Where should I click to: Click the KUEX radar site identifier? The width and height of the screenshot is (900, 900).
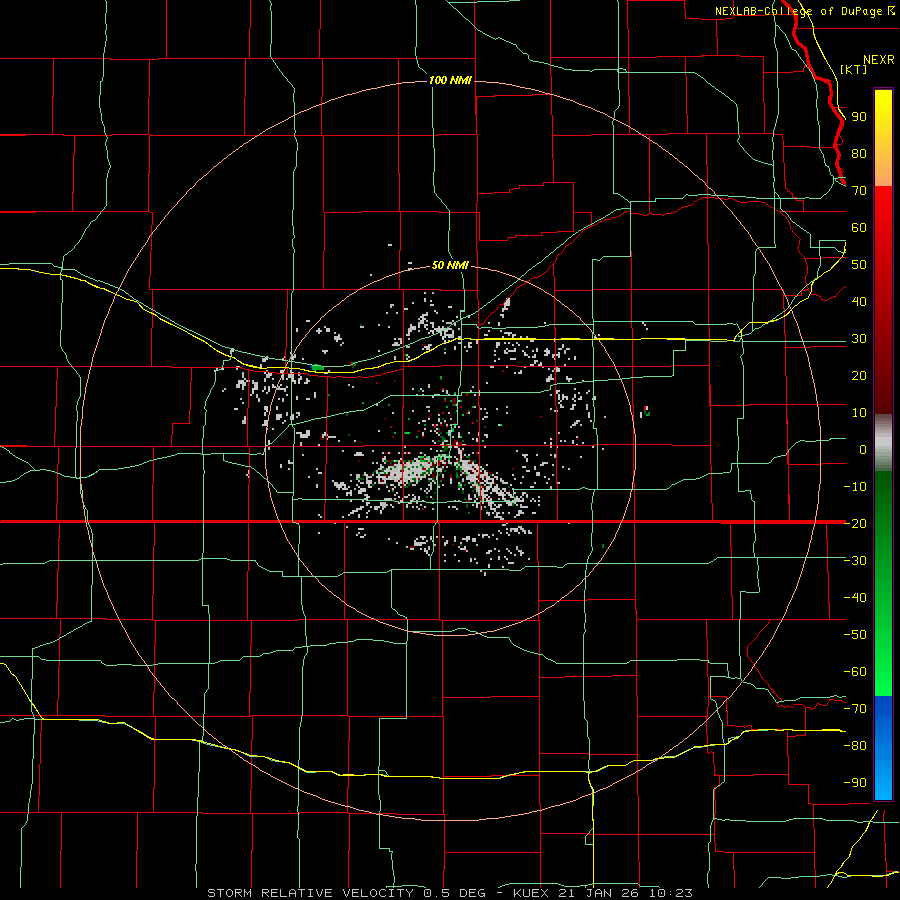tap(531, 893)
